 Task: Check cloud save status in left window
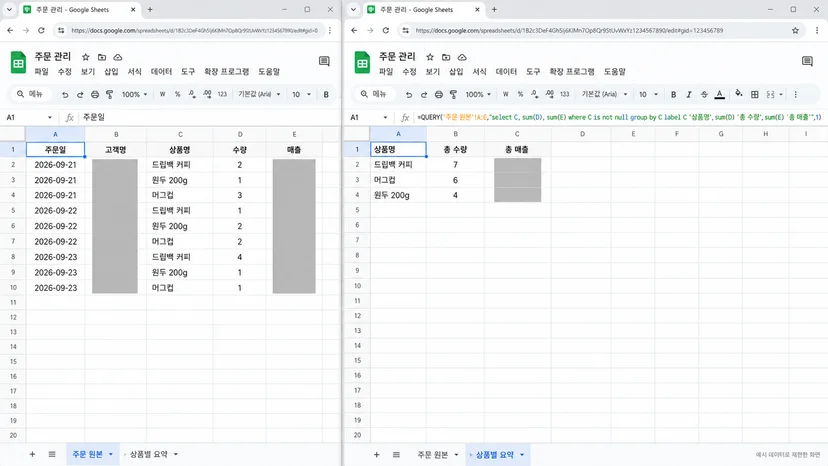(118, 57)
